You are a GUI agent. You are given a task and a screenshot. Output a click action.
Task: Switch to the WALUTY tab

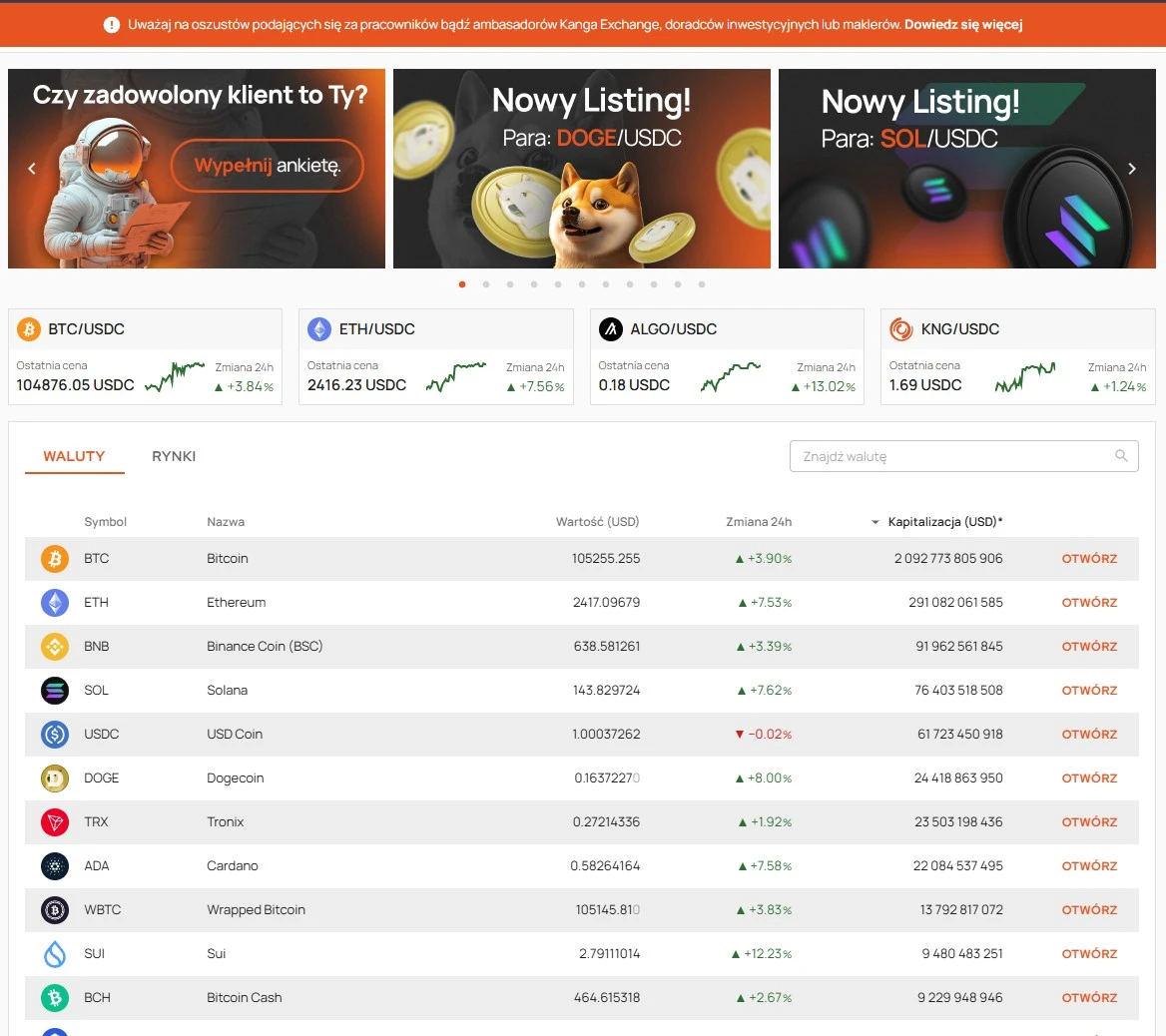click(74, 456)
